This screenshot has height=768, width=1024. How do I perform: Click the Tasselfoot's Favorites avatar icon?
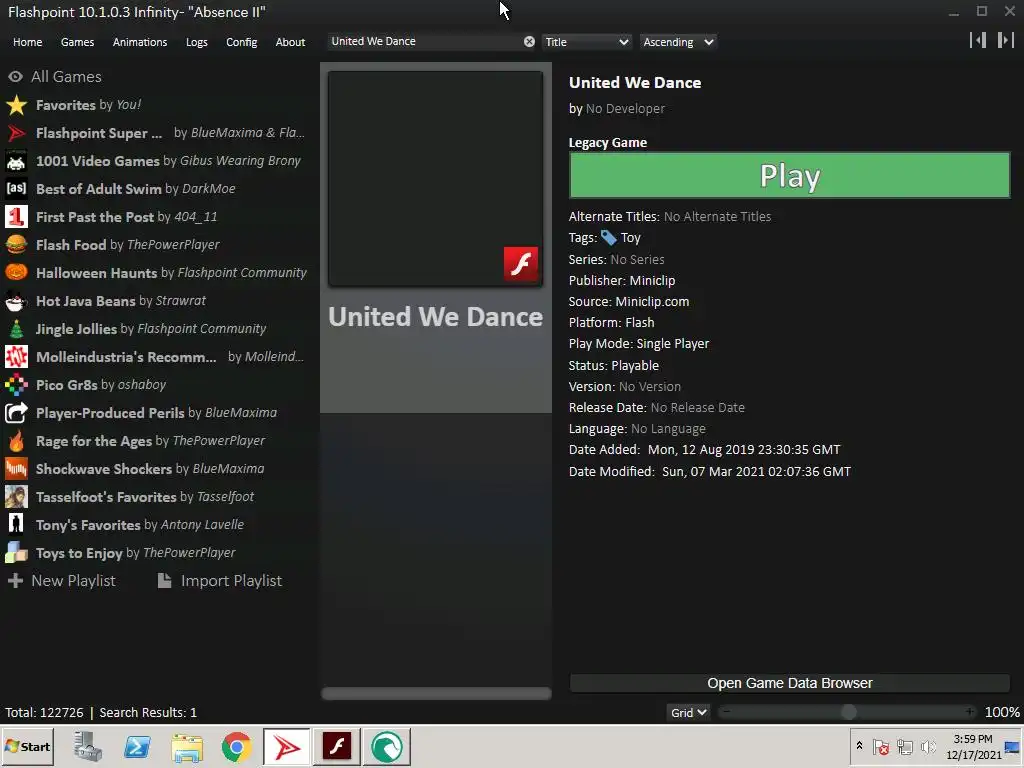click(16, 497)
